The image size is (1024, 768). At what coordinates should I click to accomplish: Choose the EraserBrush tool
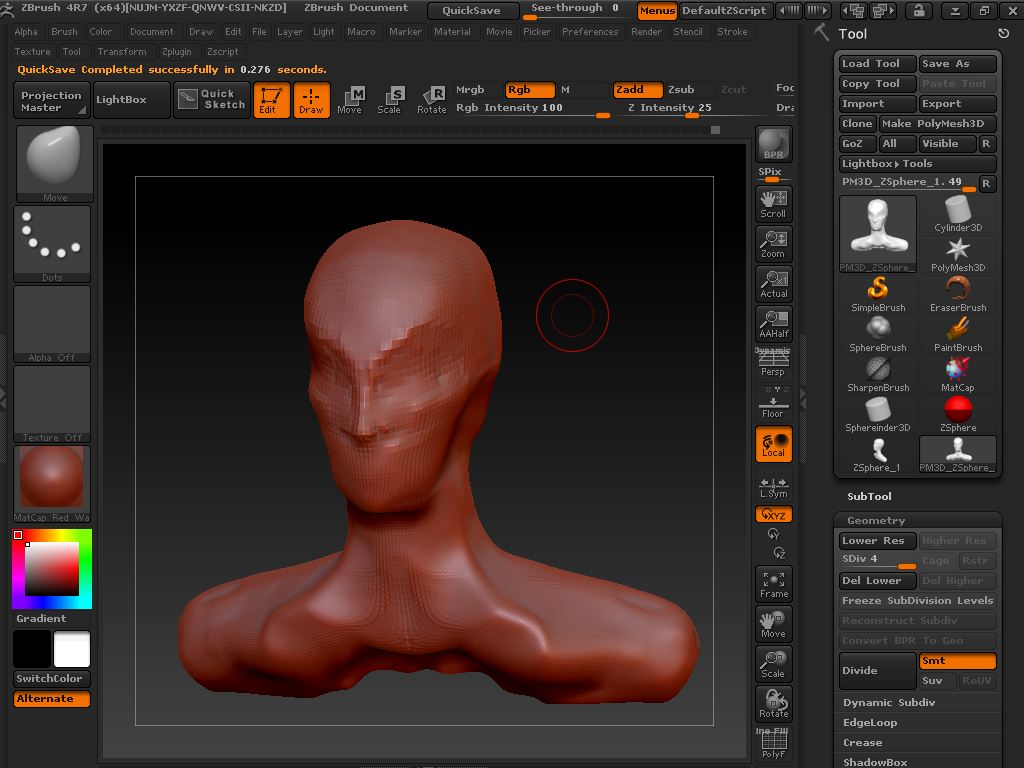click(958, 294)
